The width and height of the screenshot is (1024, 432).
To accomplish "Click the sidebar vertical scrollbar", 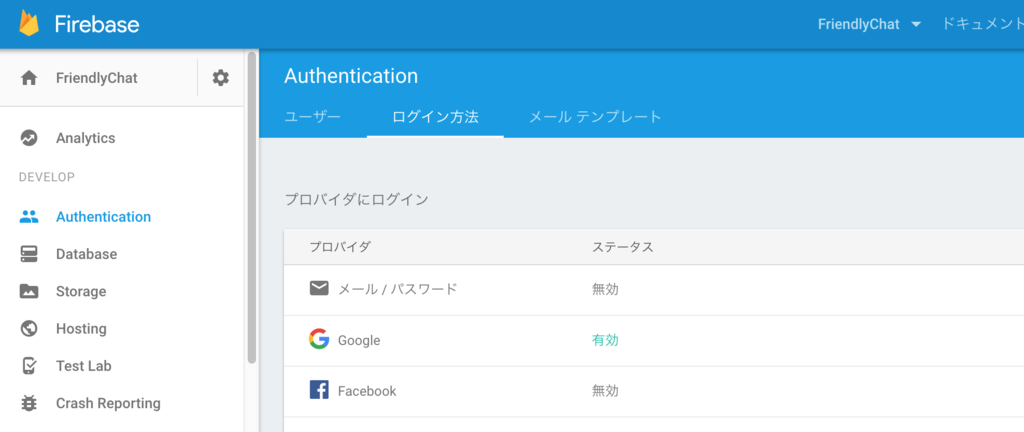I will [x=252, y=209].
